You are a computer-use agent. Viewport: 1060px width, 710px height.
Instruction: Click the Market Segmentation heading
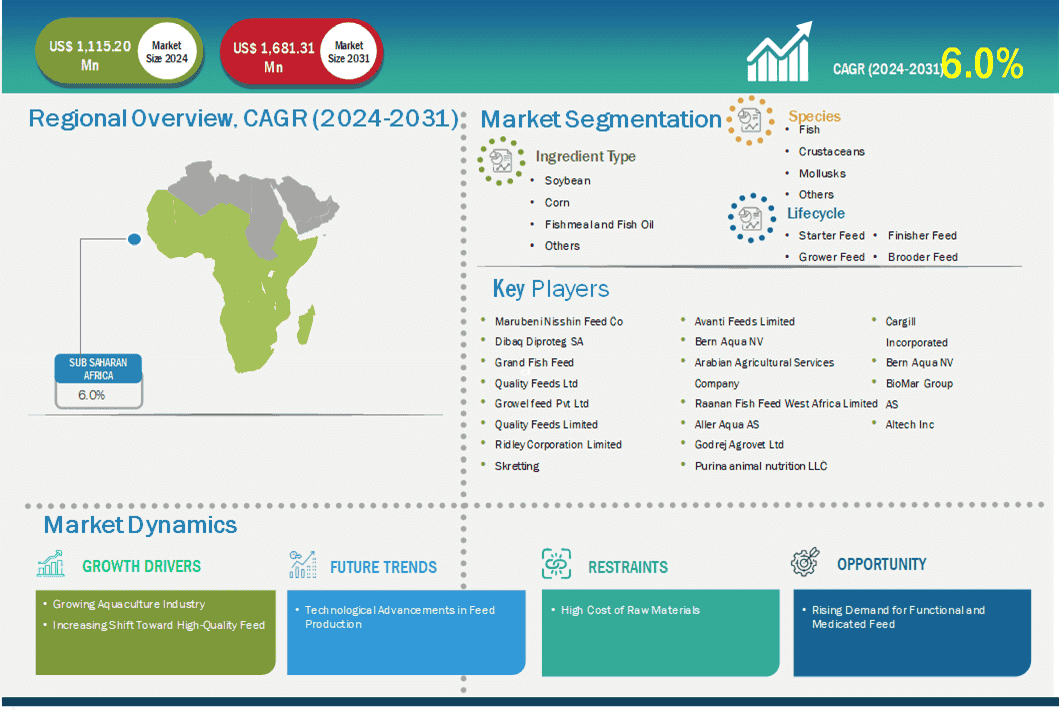601,120
